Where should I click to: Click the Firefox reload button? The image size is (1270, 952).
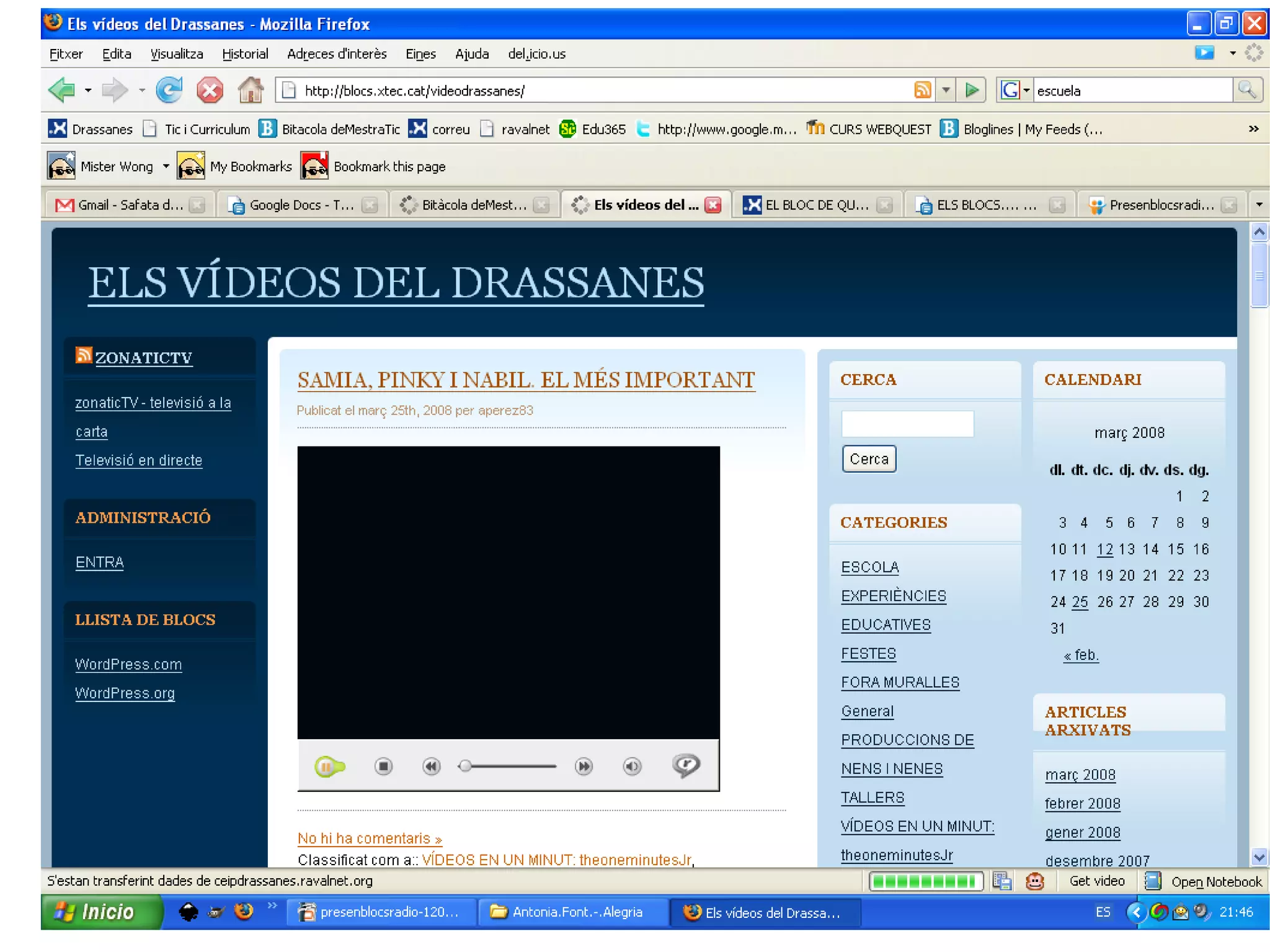pos(169,91)
